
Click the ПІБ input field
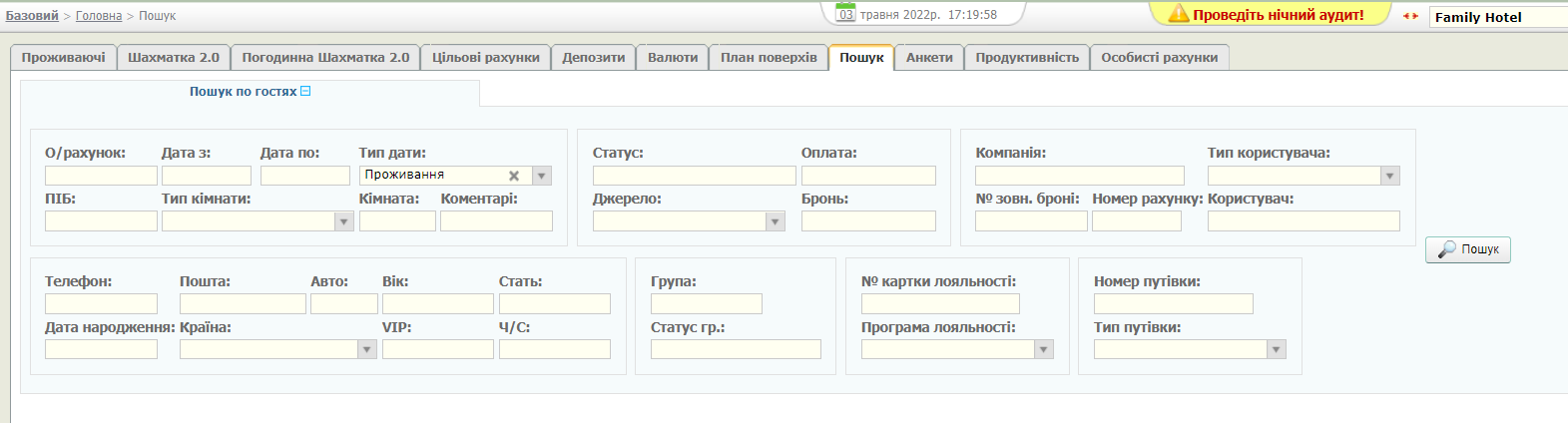101,221
